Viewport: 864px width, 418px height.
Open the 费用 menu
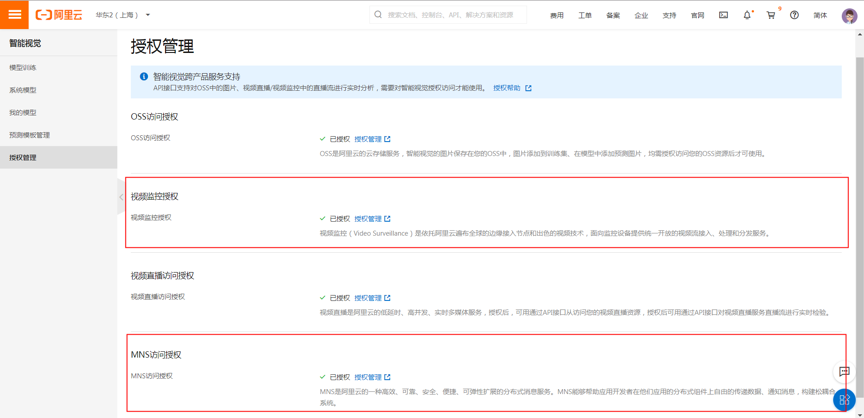pos(557,15)
